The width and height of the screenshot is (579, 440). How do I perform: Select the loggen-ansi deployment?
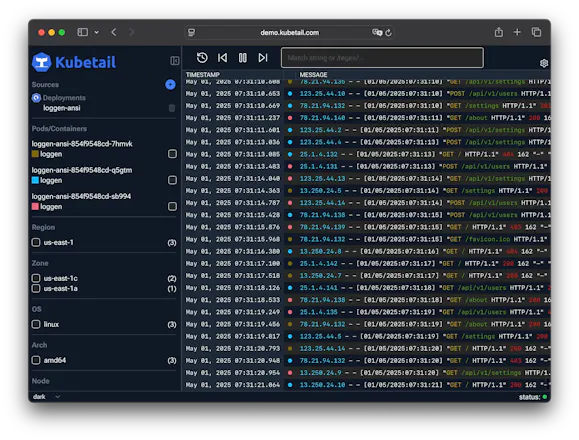[x=62, y=108]
